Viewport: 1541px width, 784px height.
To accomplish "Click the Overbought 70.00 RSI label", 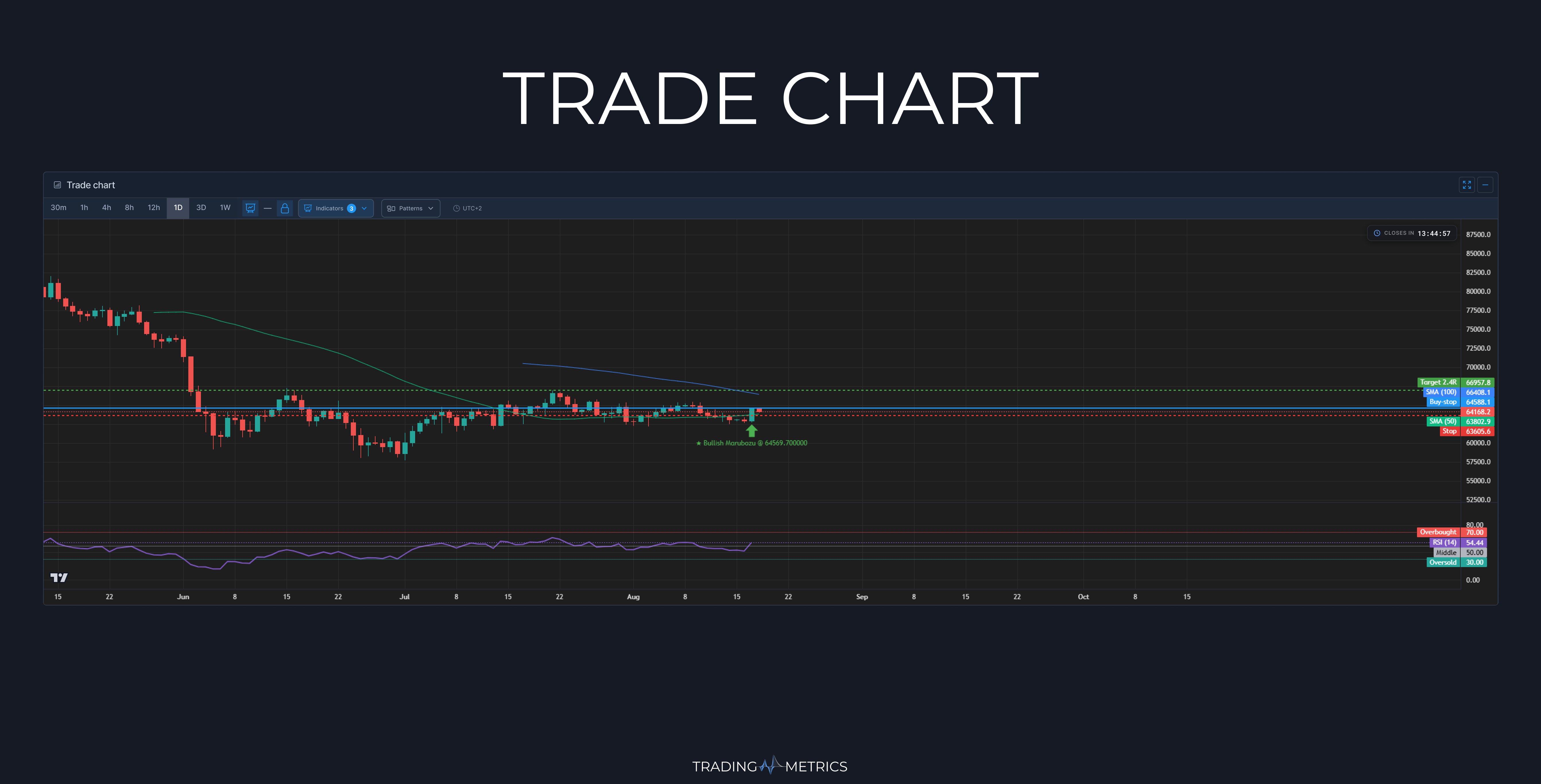I will point(1452,532).
